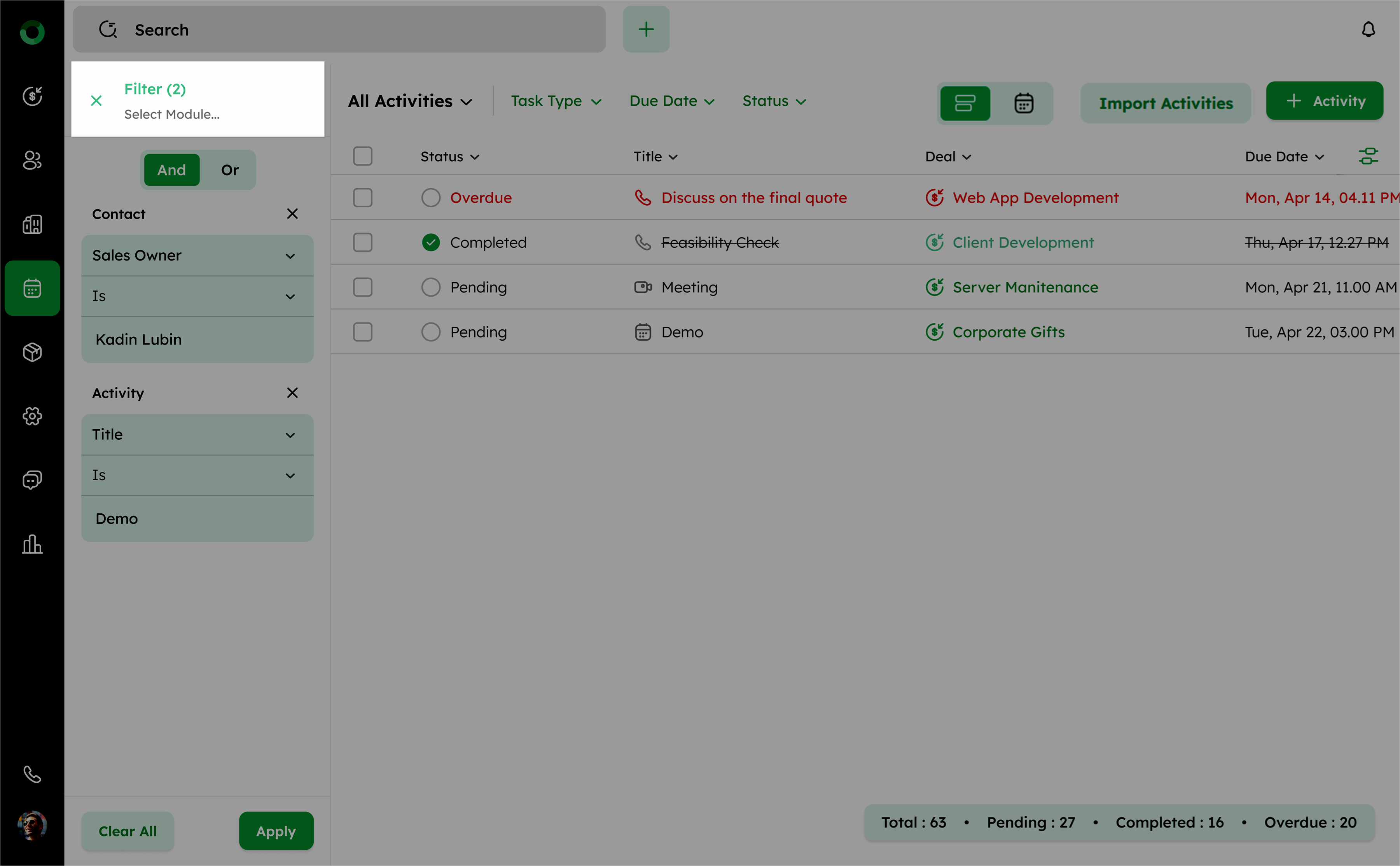
Task: Expand the Sales Owner field dropdown
Action: [x=197, y=255]
